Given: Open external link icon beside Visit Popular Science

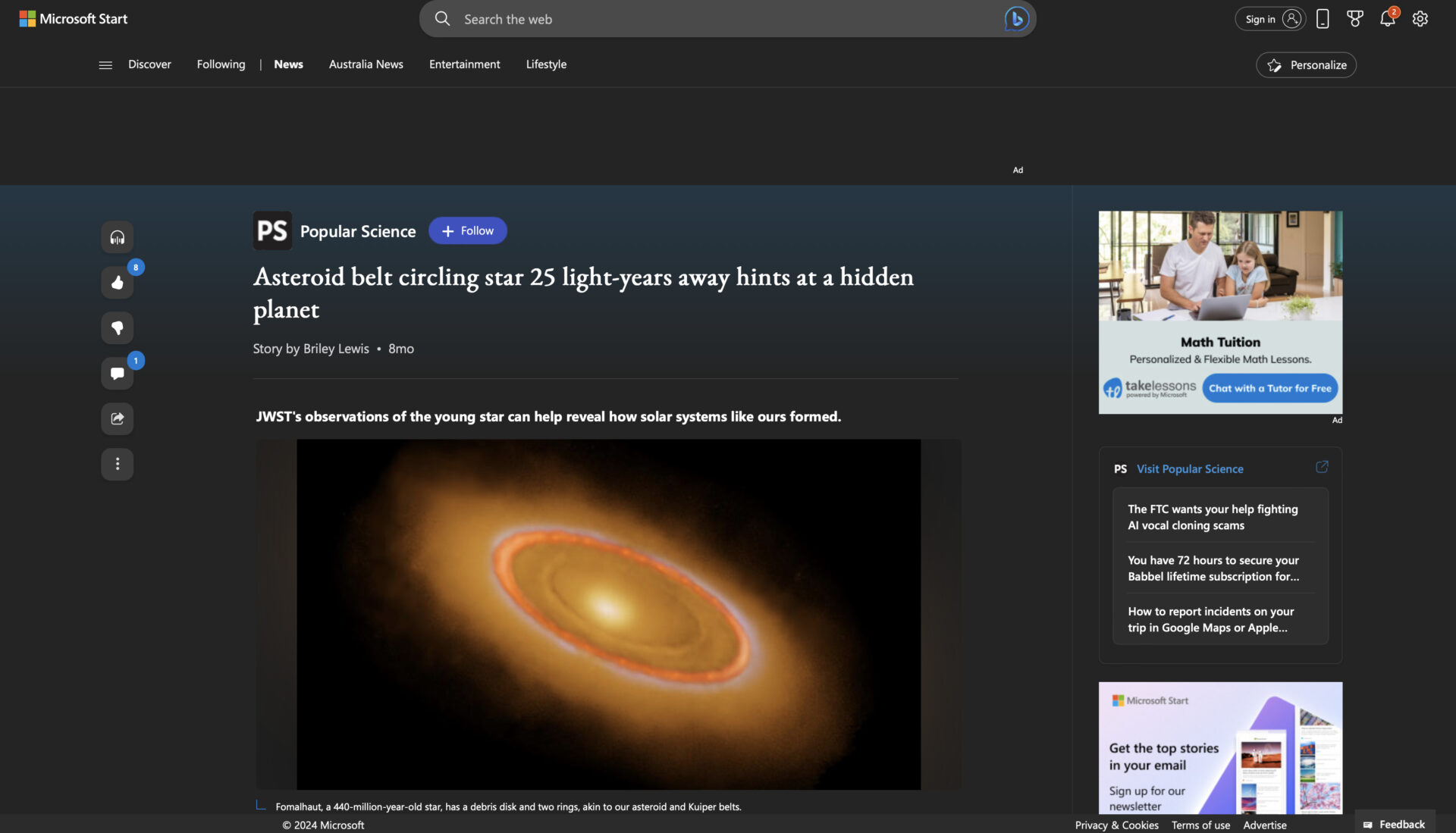Looking at the screenshot, I should [x=1322, y=467].
